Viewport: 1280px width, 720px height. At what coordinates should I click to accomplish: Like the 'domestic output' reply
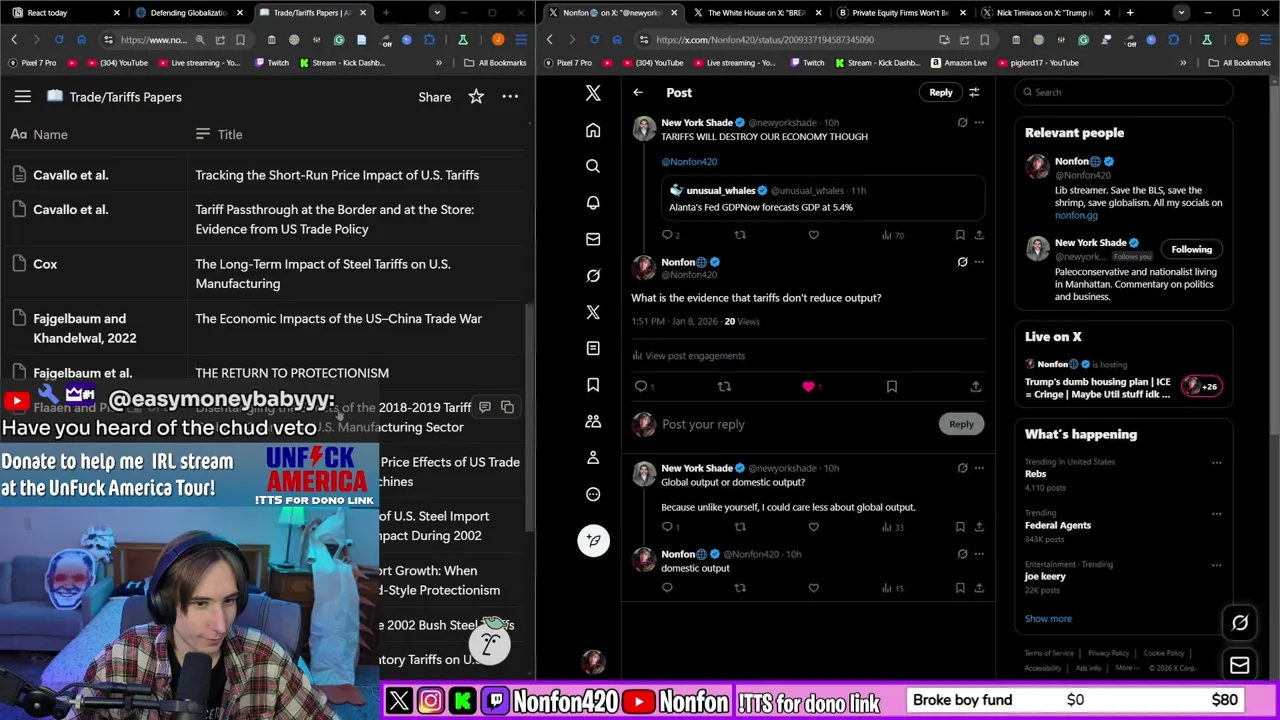(x=814, y=588)
